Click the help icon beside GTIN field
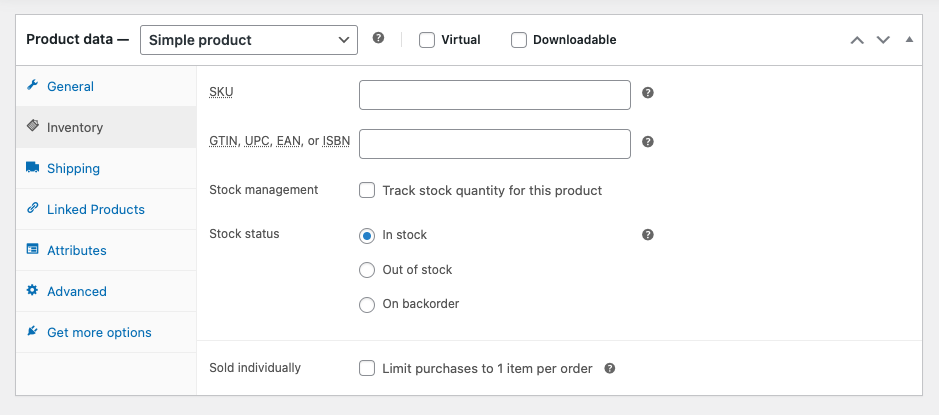This screenshot has width=939, height=415. pyautogui.click(x=648, y=142)
